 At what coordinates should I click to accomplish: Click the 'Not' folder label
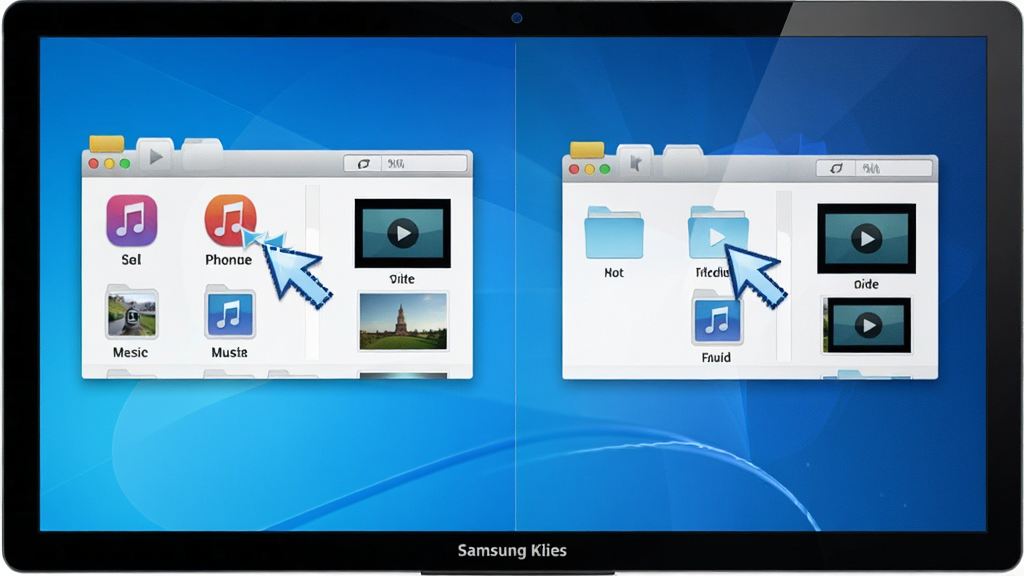[614, 273]
